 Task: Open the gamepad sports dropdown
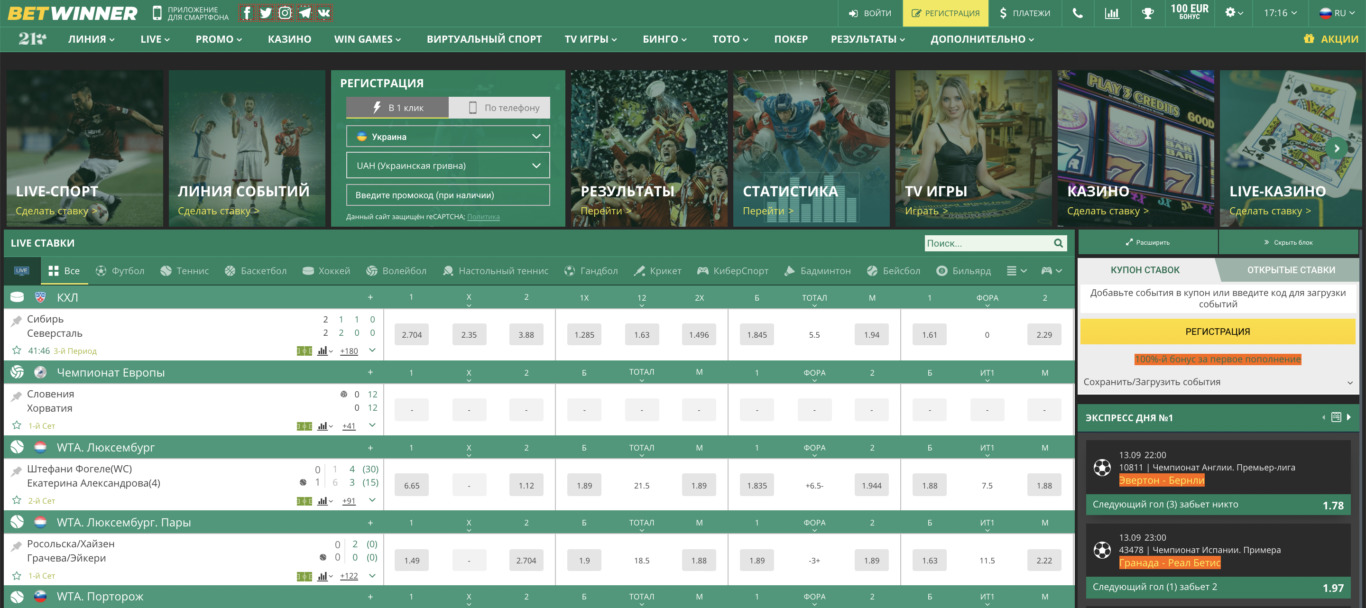click(x=1052, y=271)
